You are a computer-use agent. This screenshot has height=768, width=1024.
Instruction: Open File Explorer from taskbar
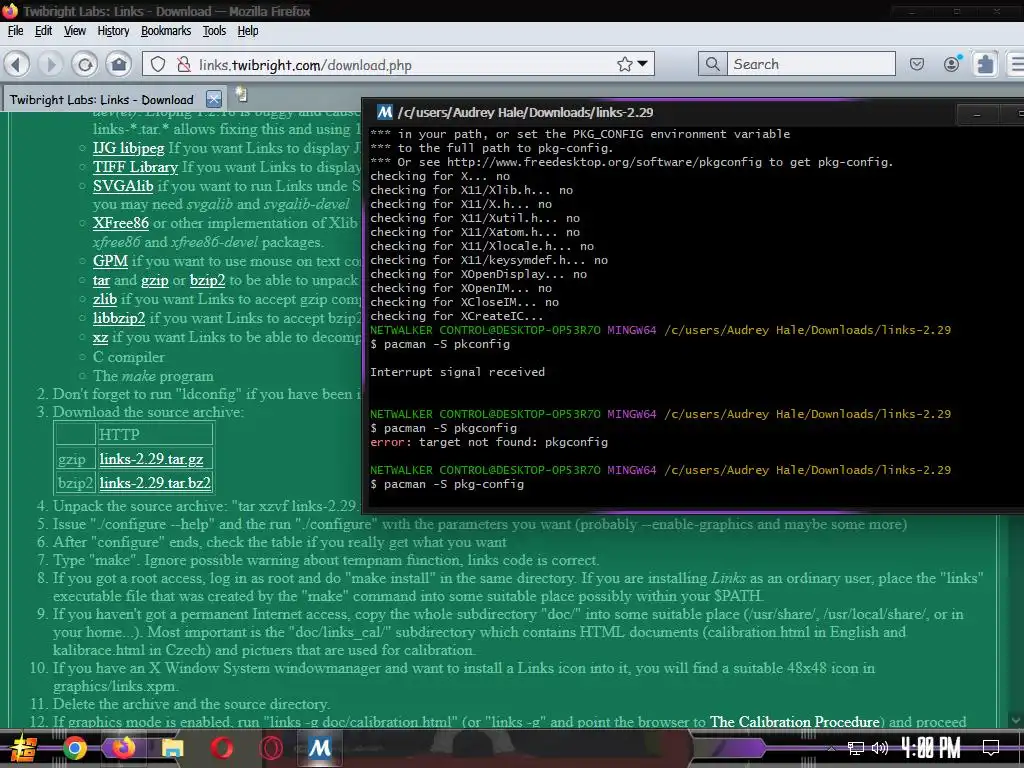(x=172, y=748)
